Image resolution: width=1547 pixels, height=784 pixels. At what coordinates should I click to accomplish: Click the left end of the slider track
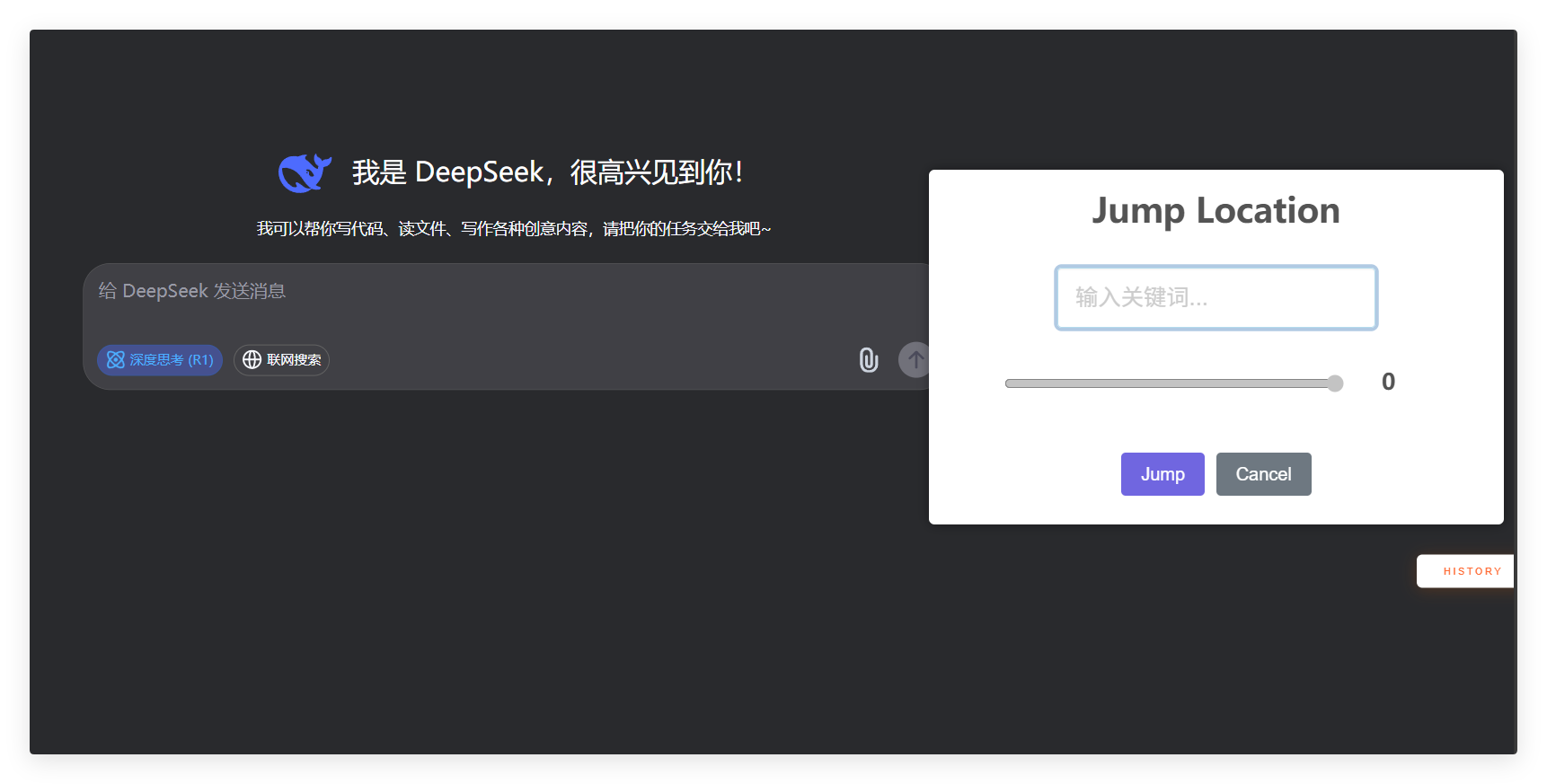(1011, 383)
